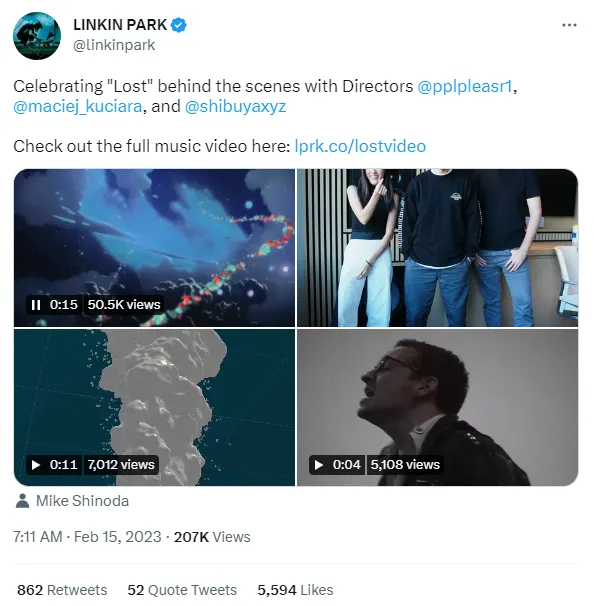Pause the first video playing at 0:15

coord(36,305)
